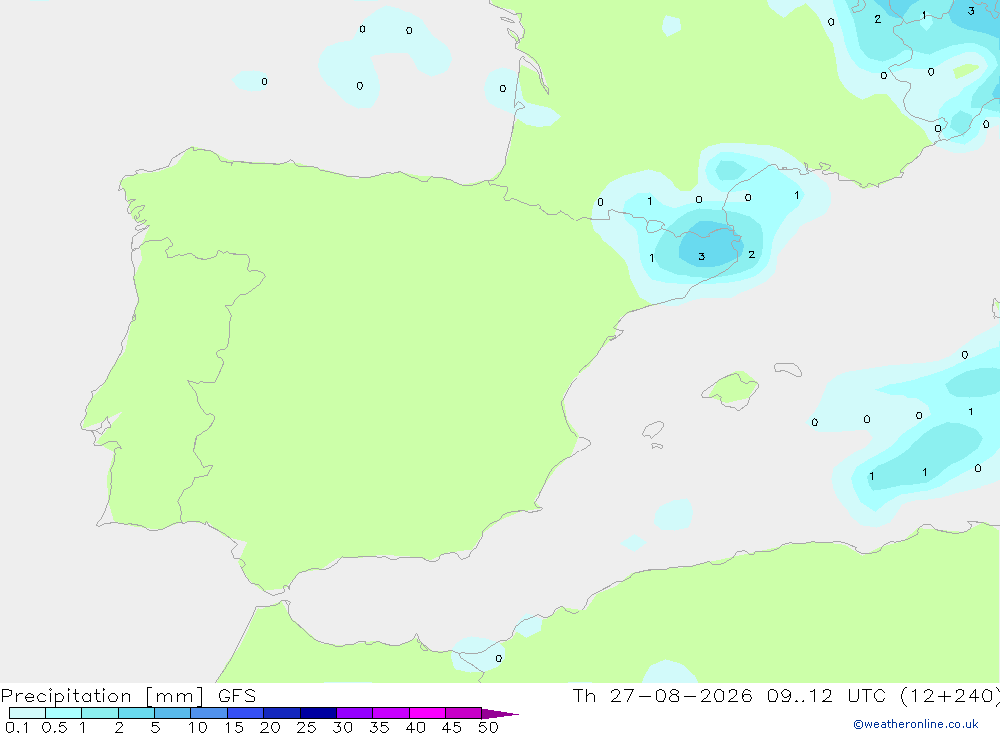Click the palest cyan 0.1–0.5 mm legend swatch
This screenshot has width=1000, height=733.
[x=27, y=713]
